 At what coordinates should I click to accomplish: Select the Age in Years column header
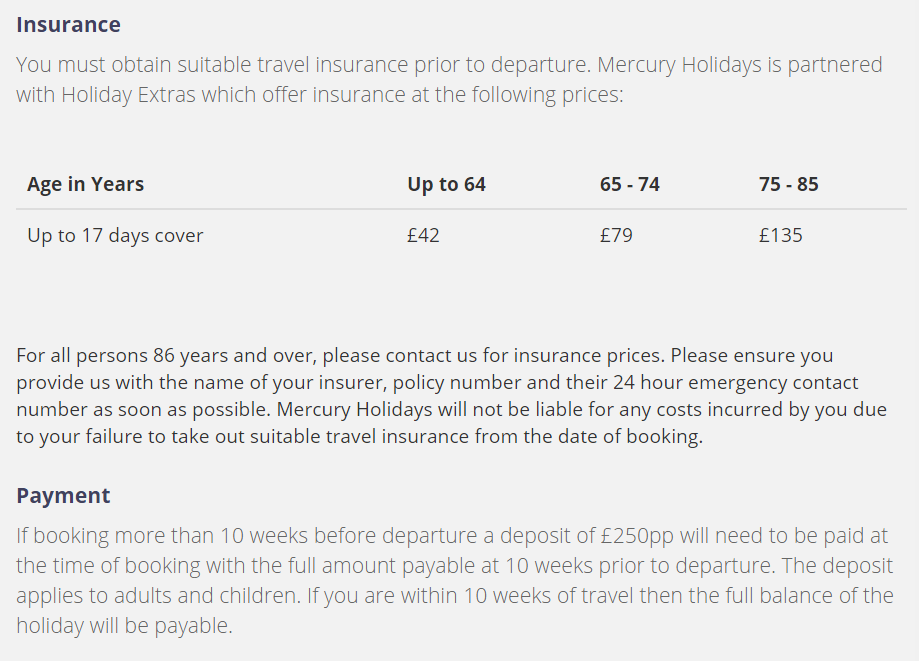86,184
